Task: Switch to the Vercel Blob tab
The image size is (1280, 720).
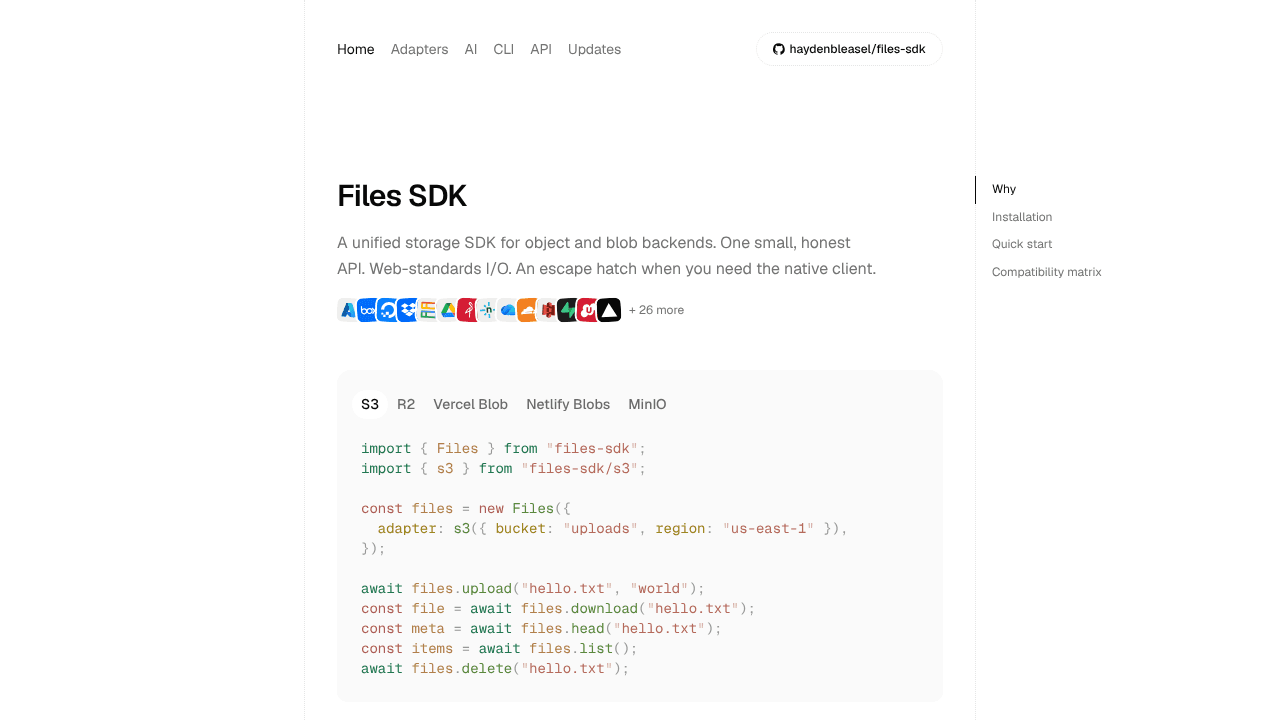Action: 470,404
